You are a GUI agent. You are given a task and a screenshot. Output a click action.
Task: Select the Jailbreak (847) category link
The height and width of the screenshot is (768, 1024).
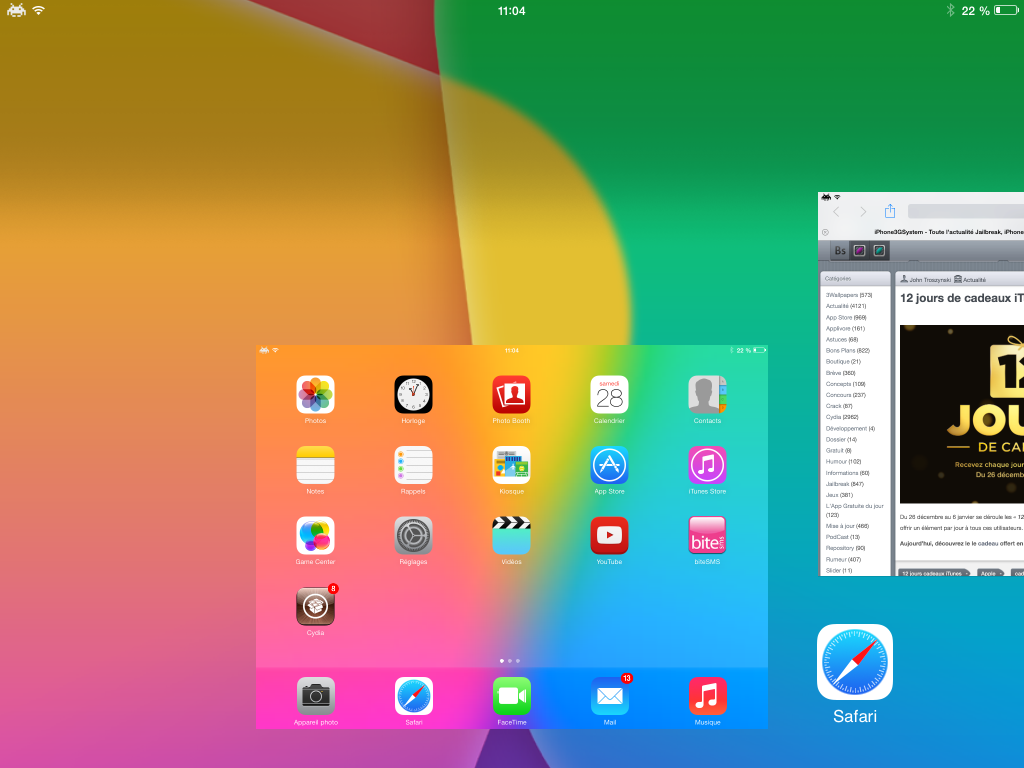(x=844, y=484)
